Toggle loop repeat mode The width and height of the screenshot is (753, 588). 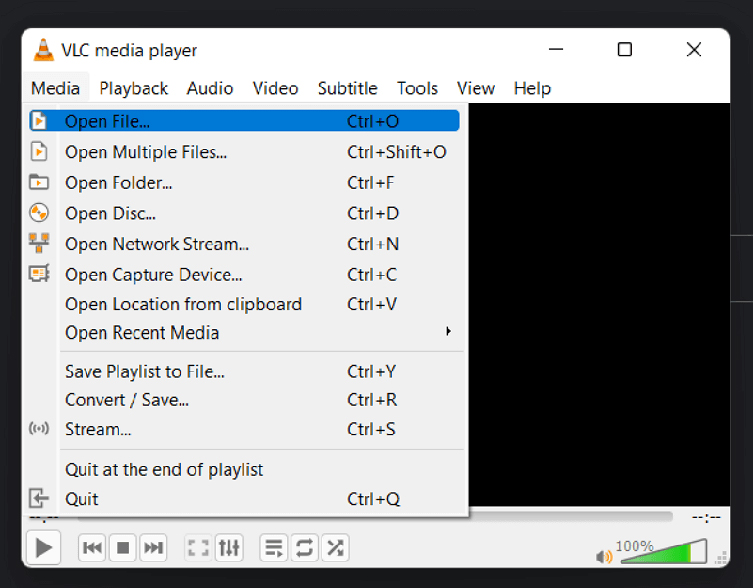304,548
